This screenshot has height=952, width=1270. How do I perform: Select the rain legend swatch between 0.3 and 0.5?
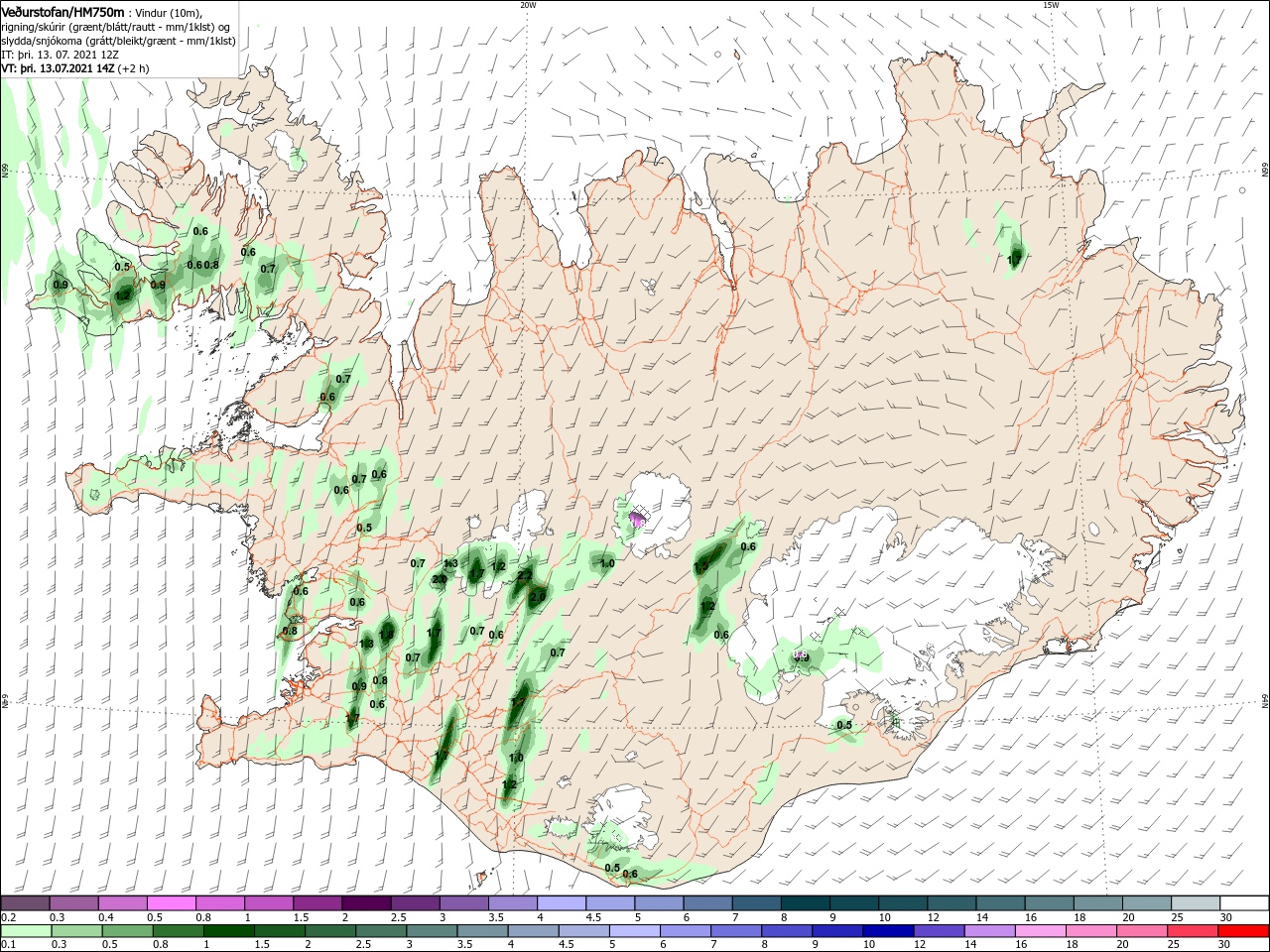pyautogui.click(x=74, y=931)
